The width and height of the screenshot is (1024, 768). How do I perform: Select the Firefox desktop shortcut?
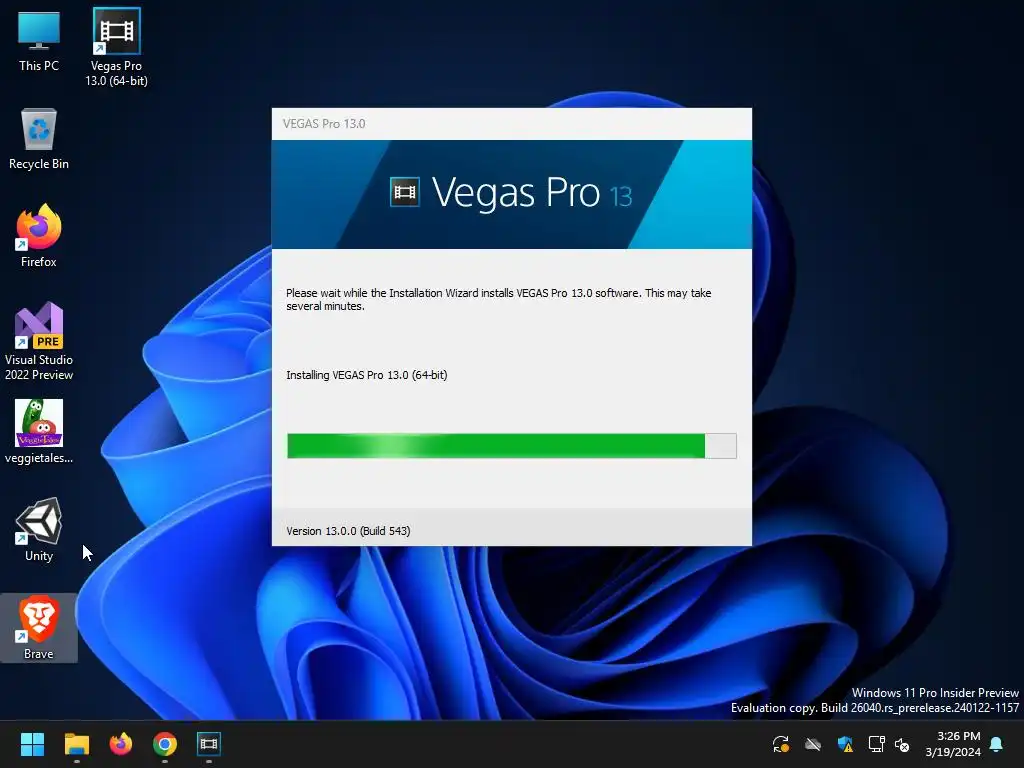(x=39, y=236)
